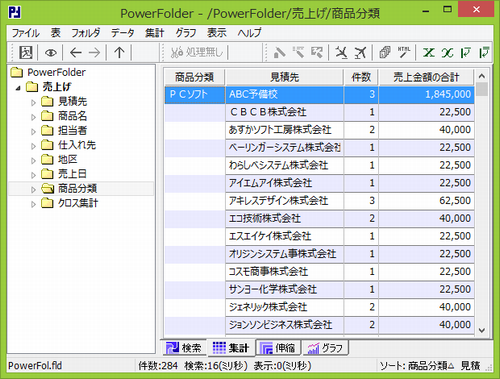Select the ＣＢＣＢ株式会社 cell
Image resolution: width=500 pixels, height=379 pixels.
284,112
